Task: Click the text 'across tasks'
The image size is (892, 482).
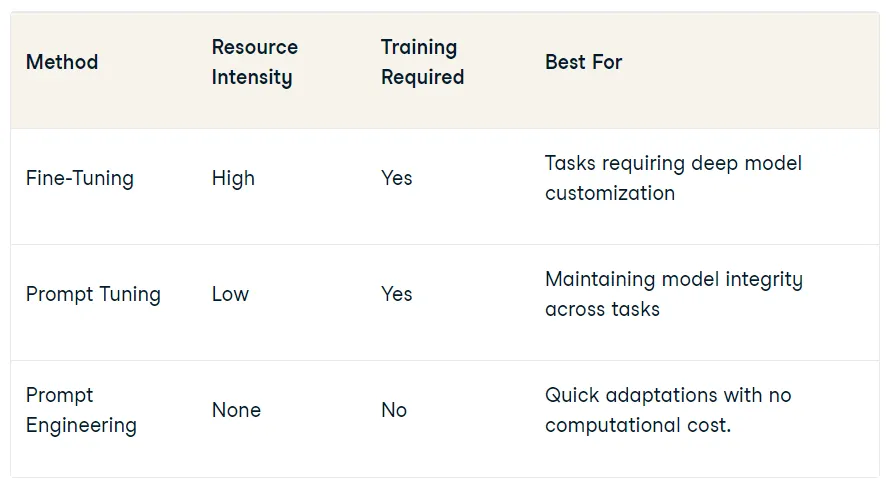Action: tap(602, 309)
